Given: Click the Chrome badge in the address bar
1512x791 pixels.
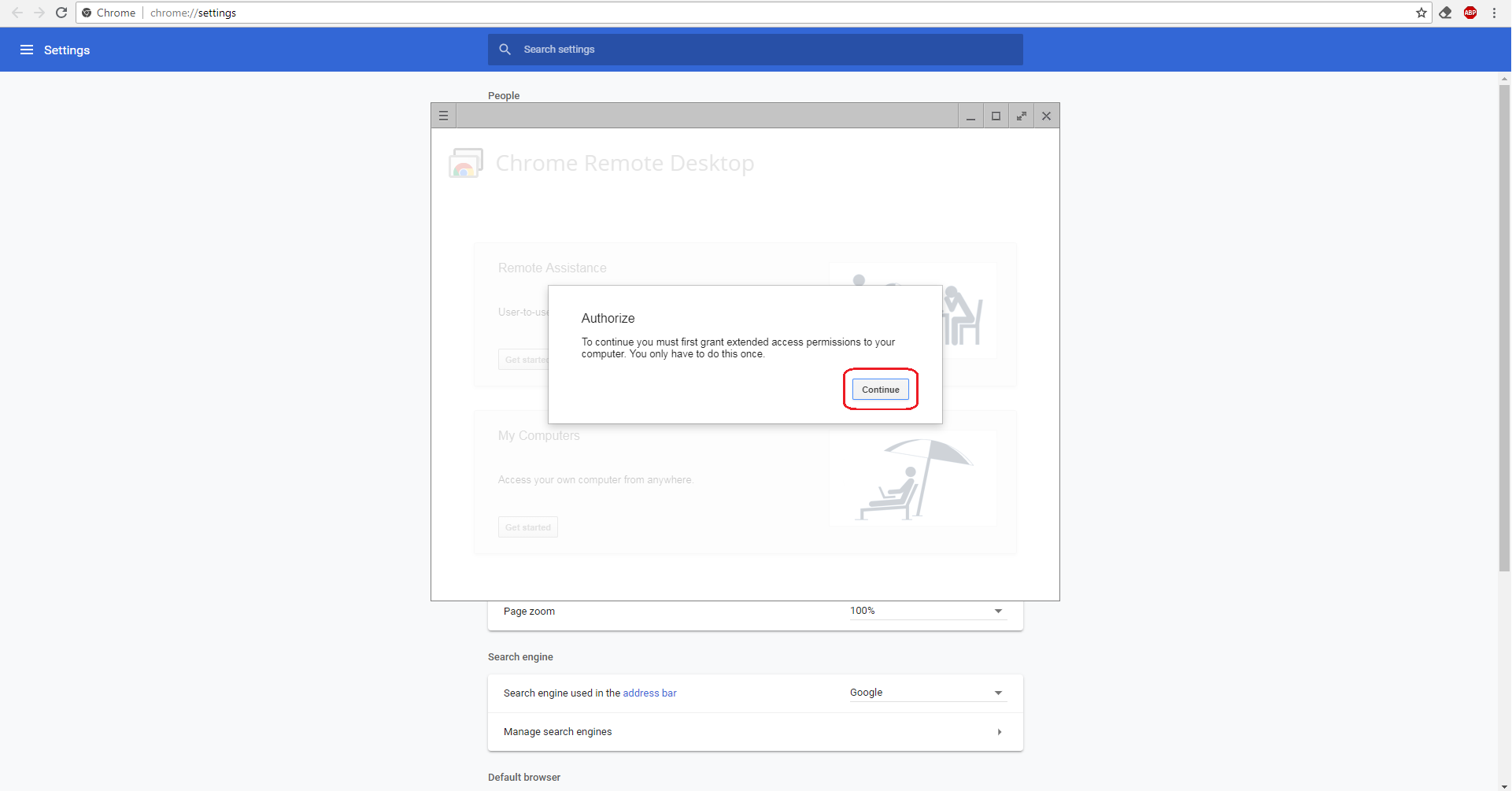Looking at the screenshot, I should 87,13.
